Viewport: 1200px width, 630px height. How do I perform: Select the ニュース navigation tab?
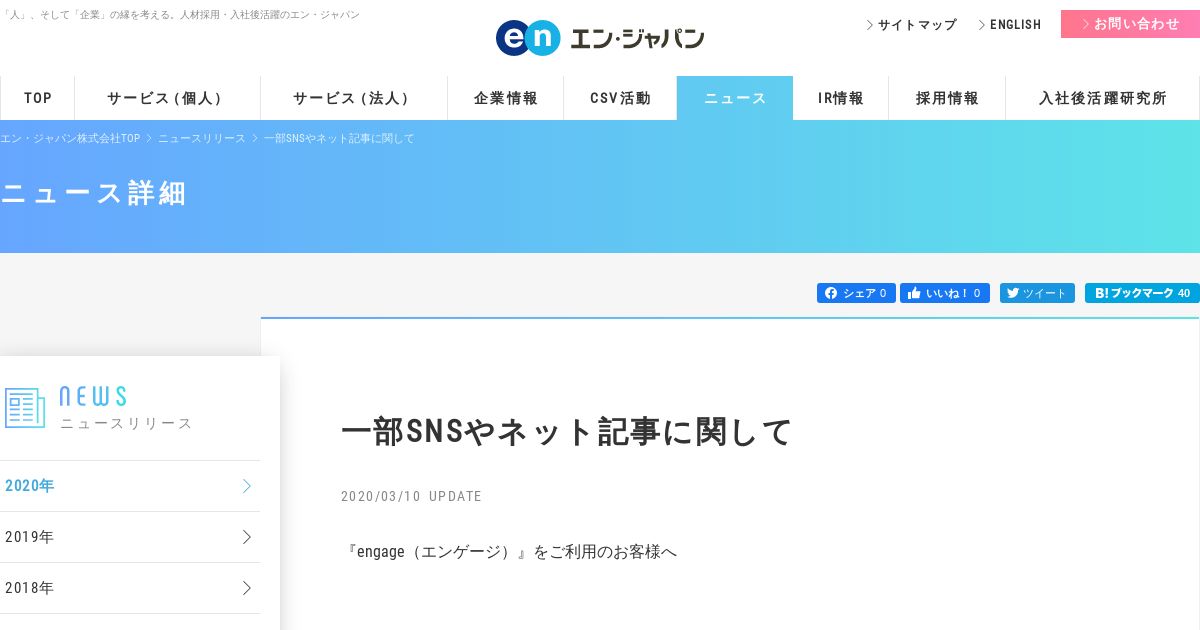click(735, 98)
